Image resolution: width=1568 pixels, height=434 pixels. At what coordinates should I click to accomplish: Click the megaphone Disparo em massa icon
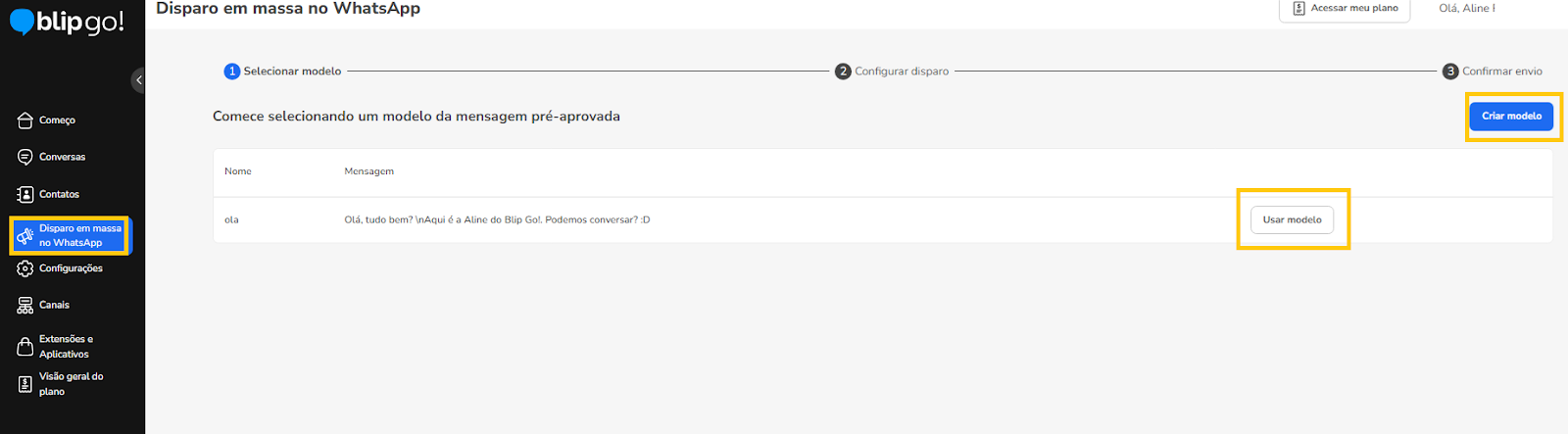25,236
